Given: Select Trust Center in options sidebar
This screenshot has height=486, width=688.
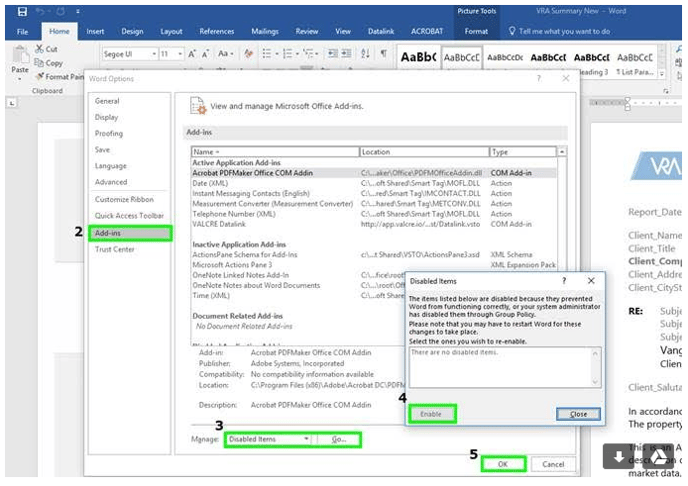Looking at the screenshot, I should [x=113, y=249].
